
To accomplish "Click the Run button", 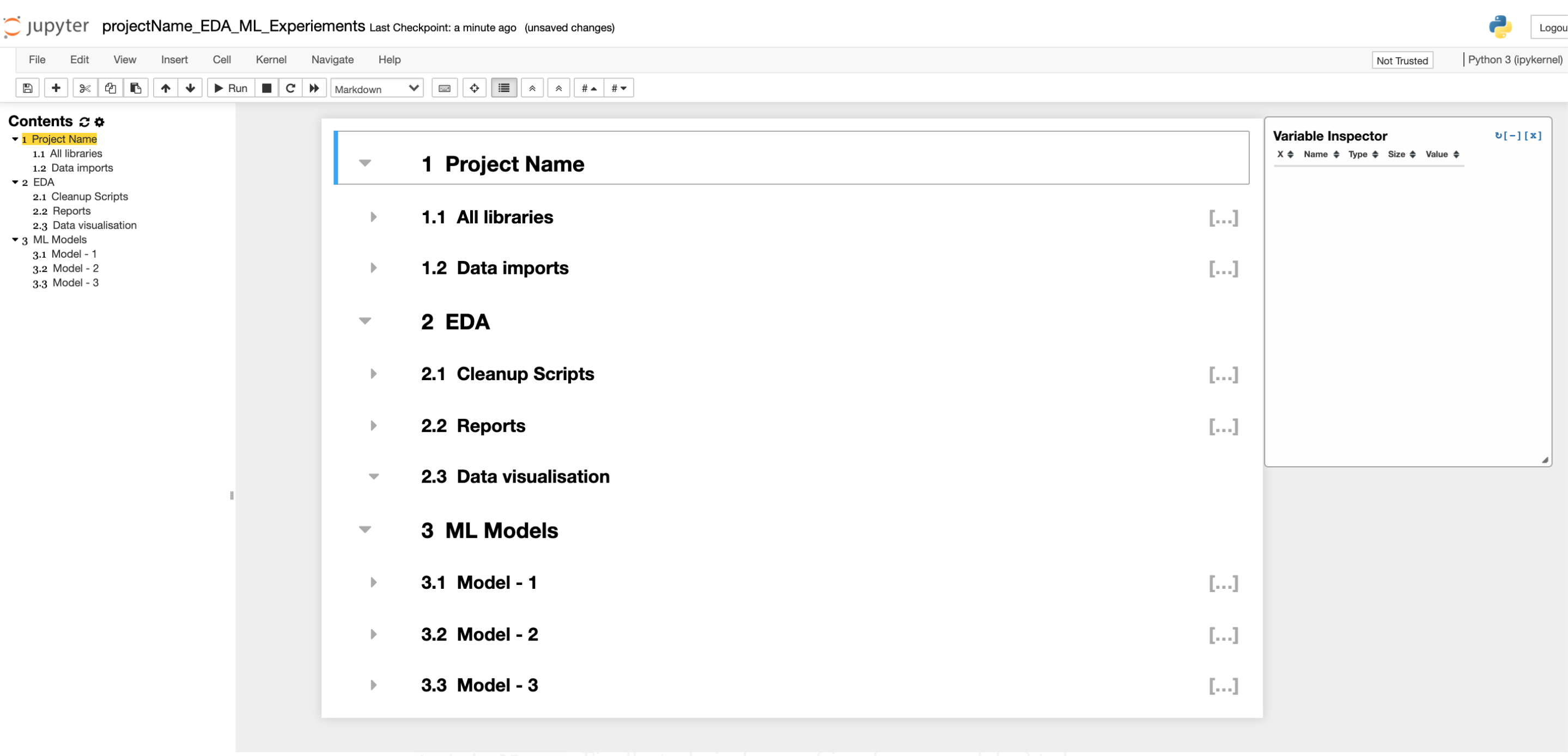I will click(230, 88).
